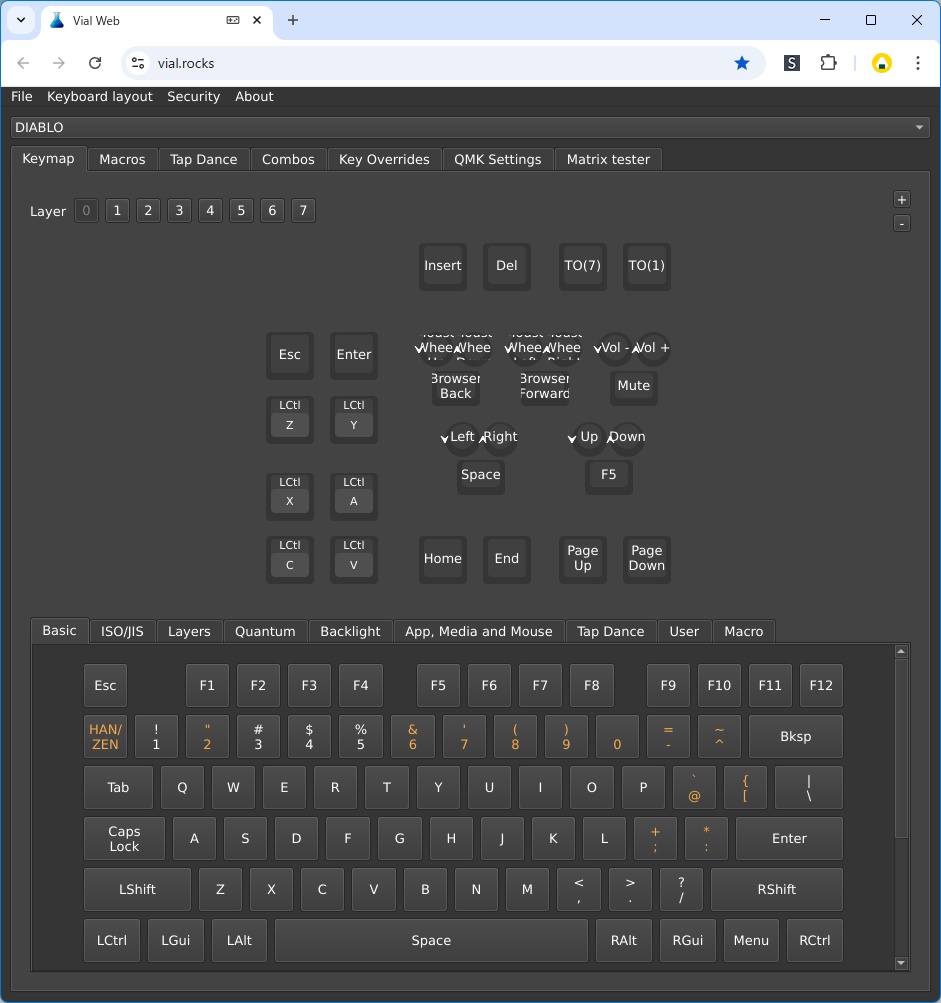The image size is (941, 1003).
Task: Switch to Layers keycode tab
Action: (189, 631)
